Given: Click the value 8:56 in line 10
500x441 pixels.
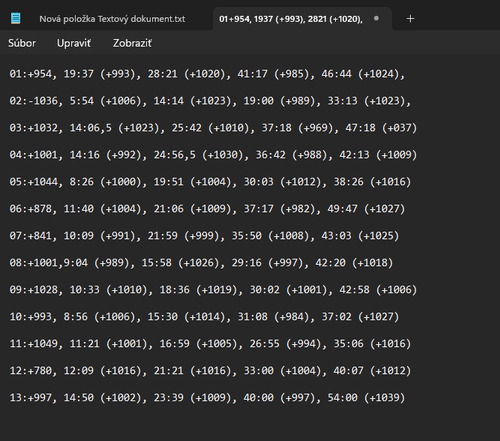Looking at the screenshot, I should tap(76, 317).
